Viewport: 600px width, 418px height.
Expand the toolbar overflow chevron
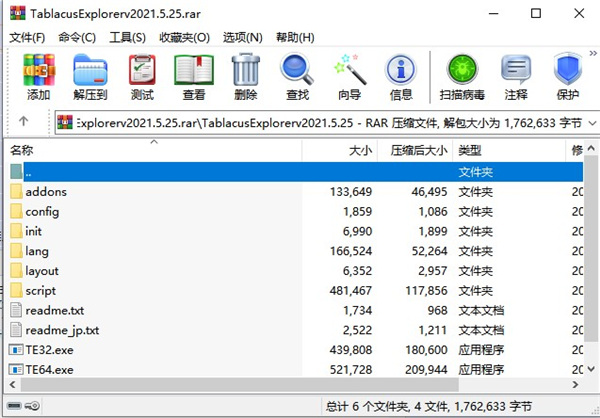pos(593,53)
